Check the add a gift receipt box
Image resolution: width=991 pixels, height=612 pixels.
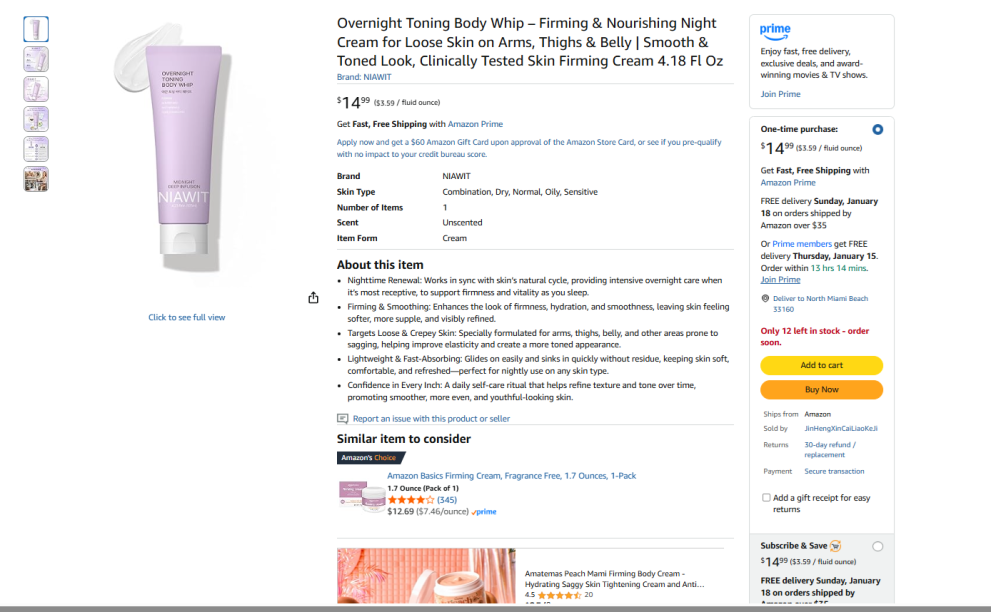tap(766, 497)
